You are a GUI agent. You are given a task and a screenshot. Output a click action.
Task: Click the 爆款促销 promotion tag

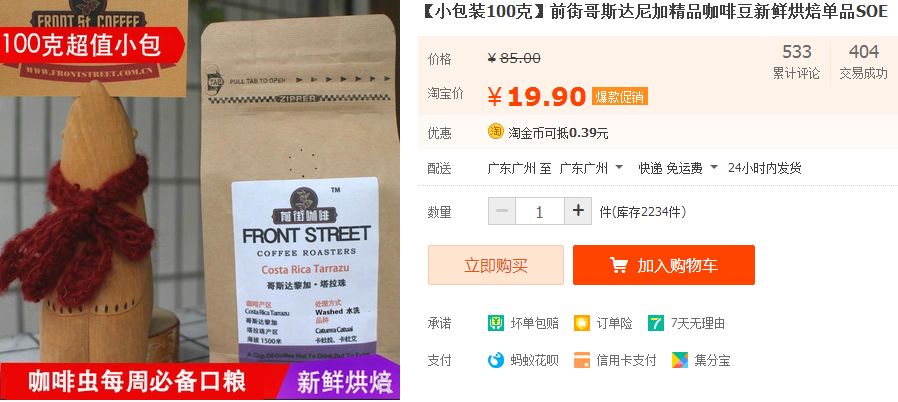tap(620, 97)
